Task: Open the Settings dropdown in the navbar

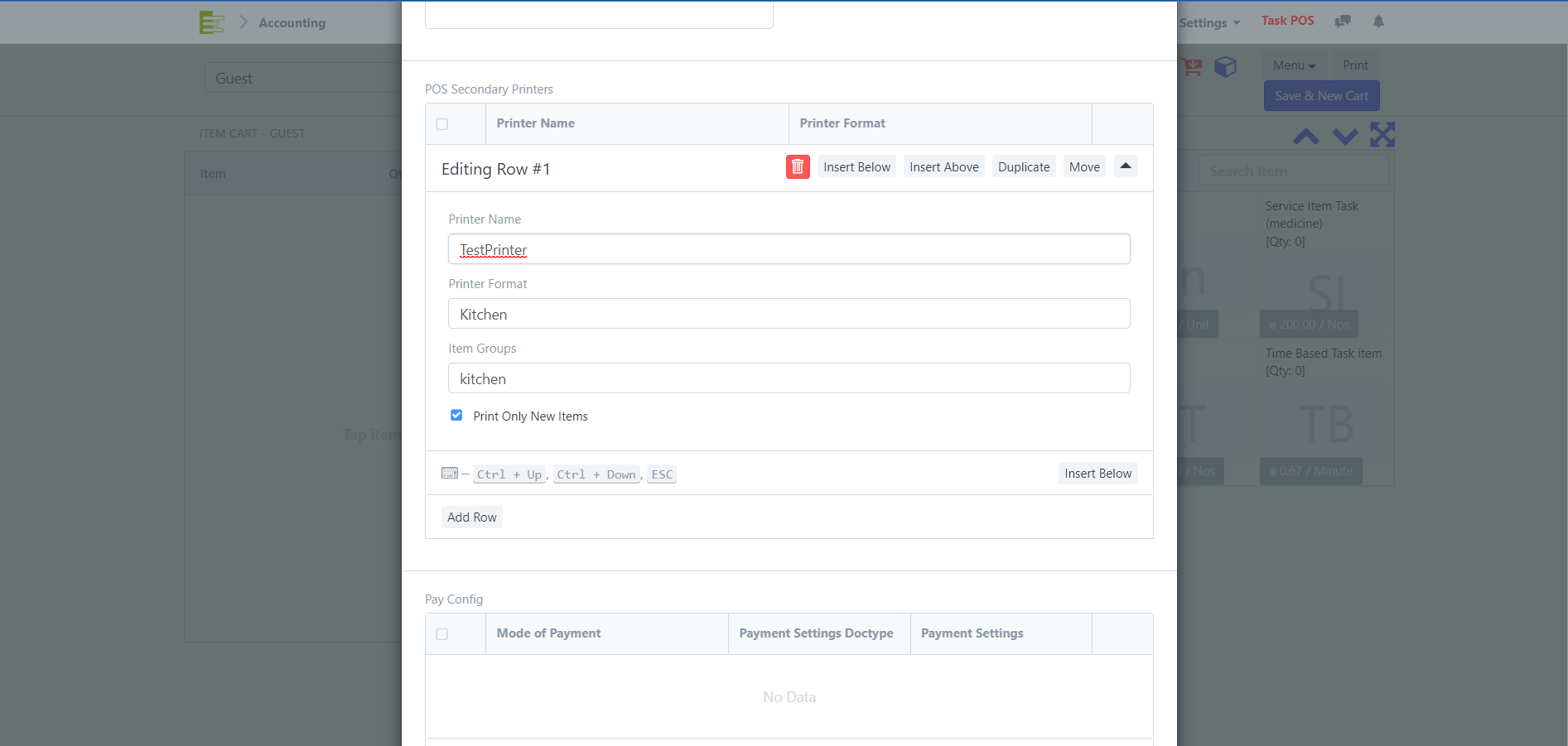Action: pyautogui.click(x=1209, y=22)
